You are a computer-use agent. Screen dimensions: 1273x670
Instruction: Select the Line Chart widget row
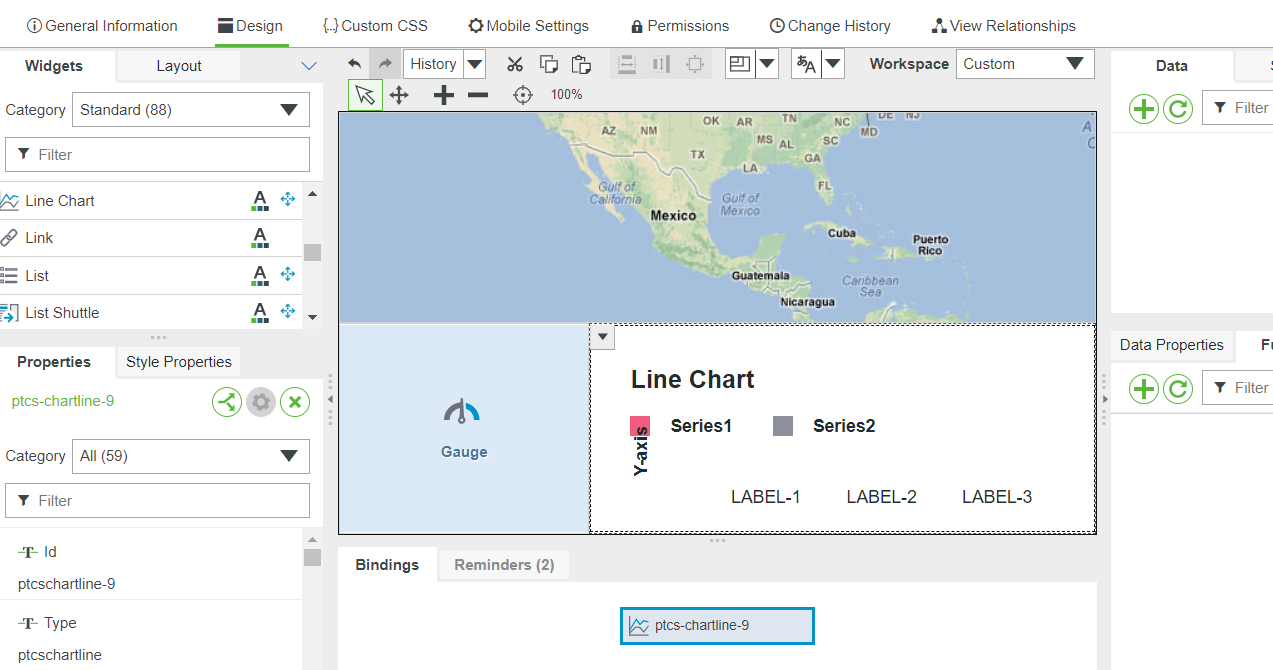(x=151, y=201)
